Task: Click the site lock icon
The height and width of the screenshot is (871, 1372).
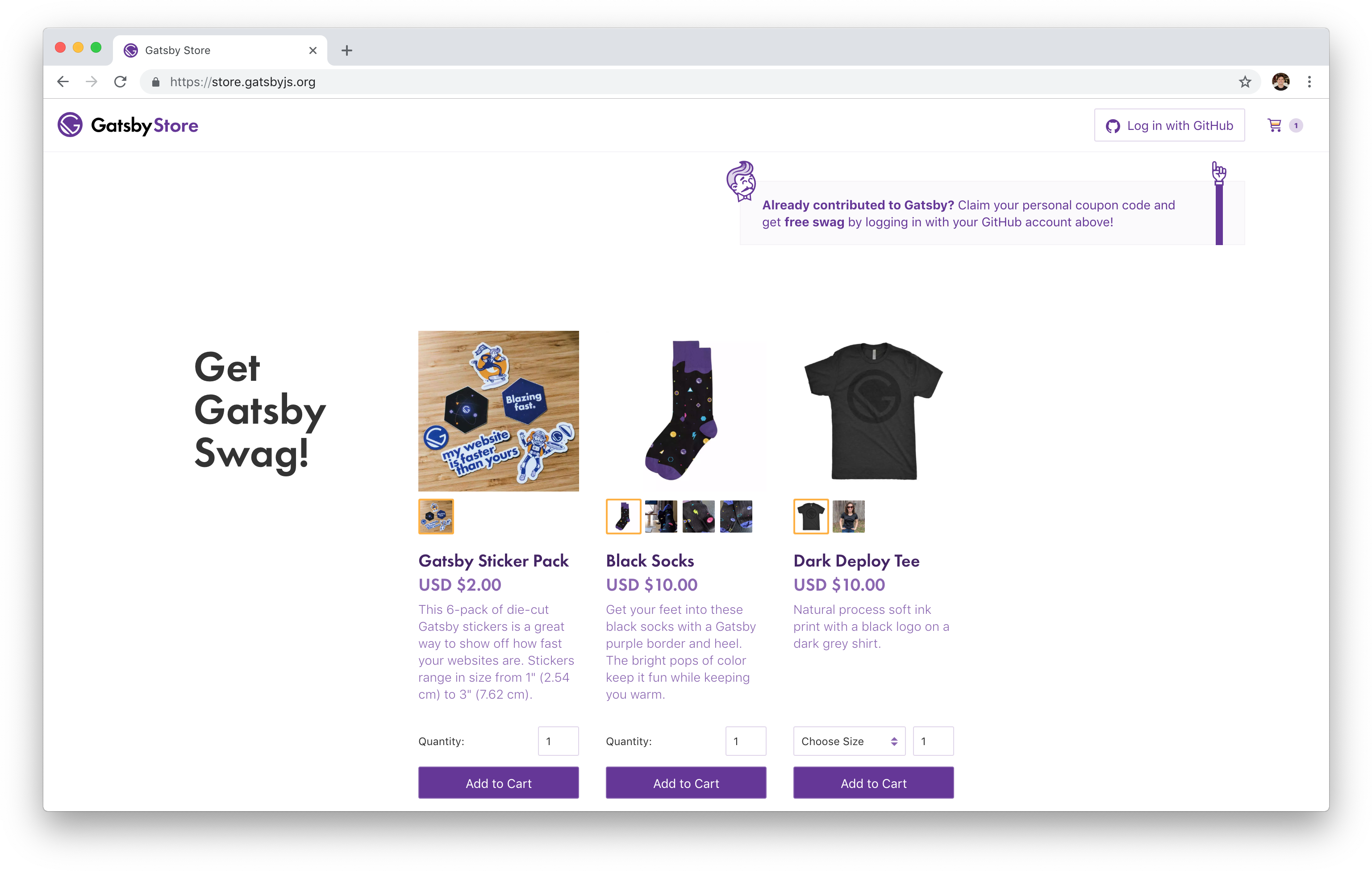Action: coord(155,82)
